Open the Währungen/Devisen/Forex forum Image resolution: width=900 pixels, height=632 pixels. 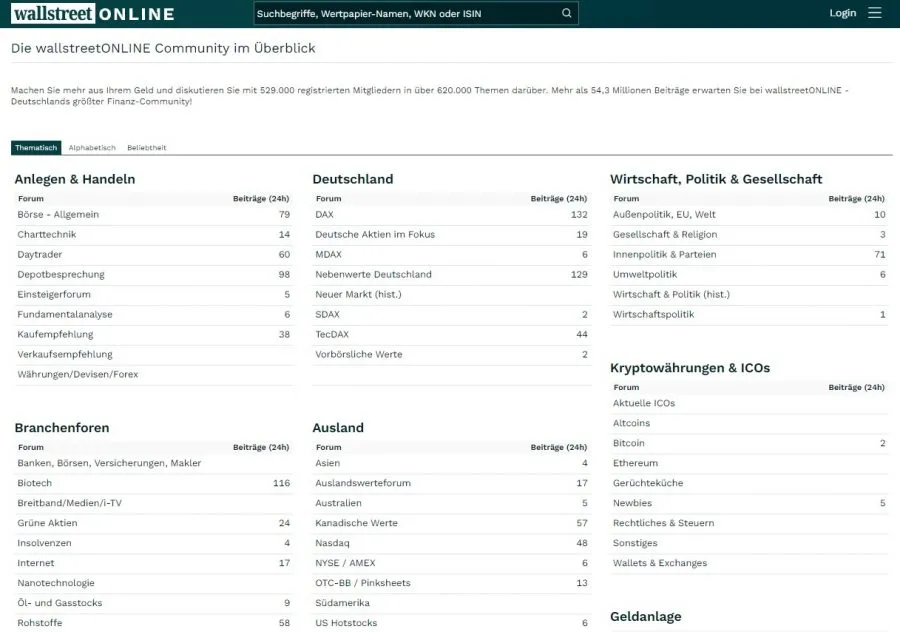point(77,374)
